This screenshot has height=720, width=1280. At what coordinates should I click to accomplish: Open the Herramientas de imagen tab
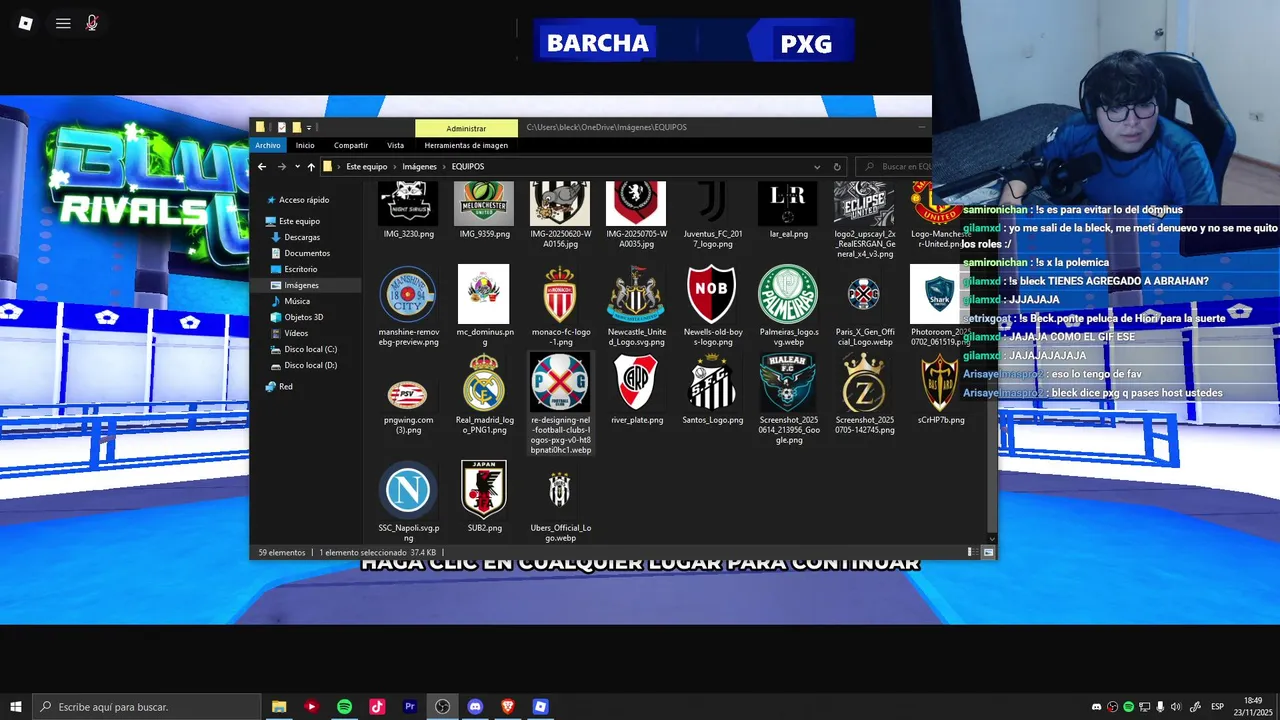click(x=466, y=145)
